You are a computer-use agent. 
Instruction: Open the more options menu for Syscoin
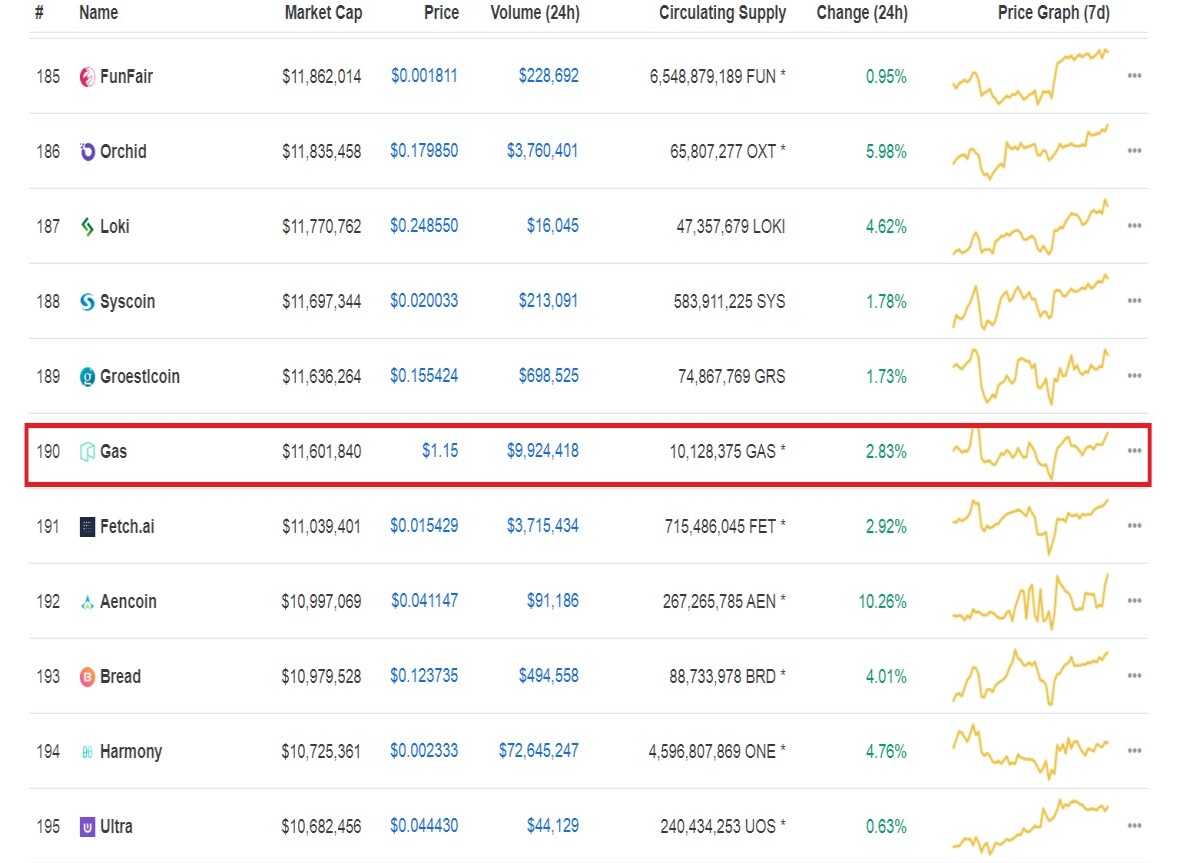point(1134,301)
